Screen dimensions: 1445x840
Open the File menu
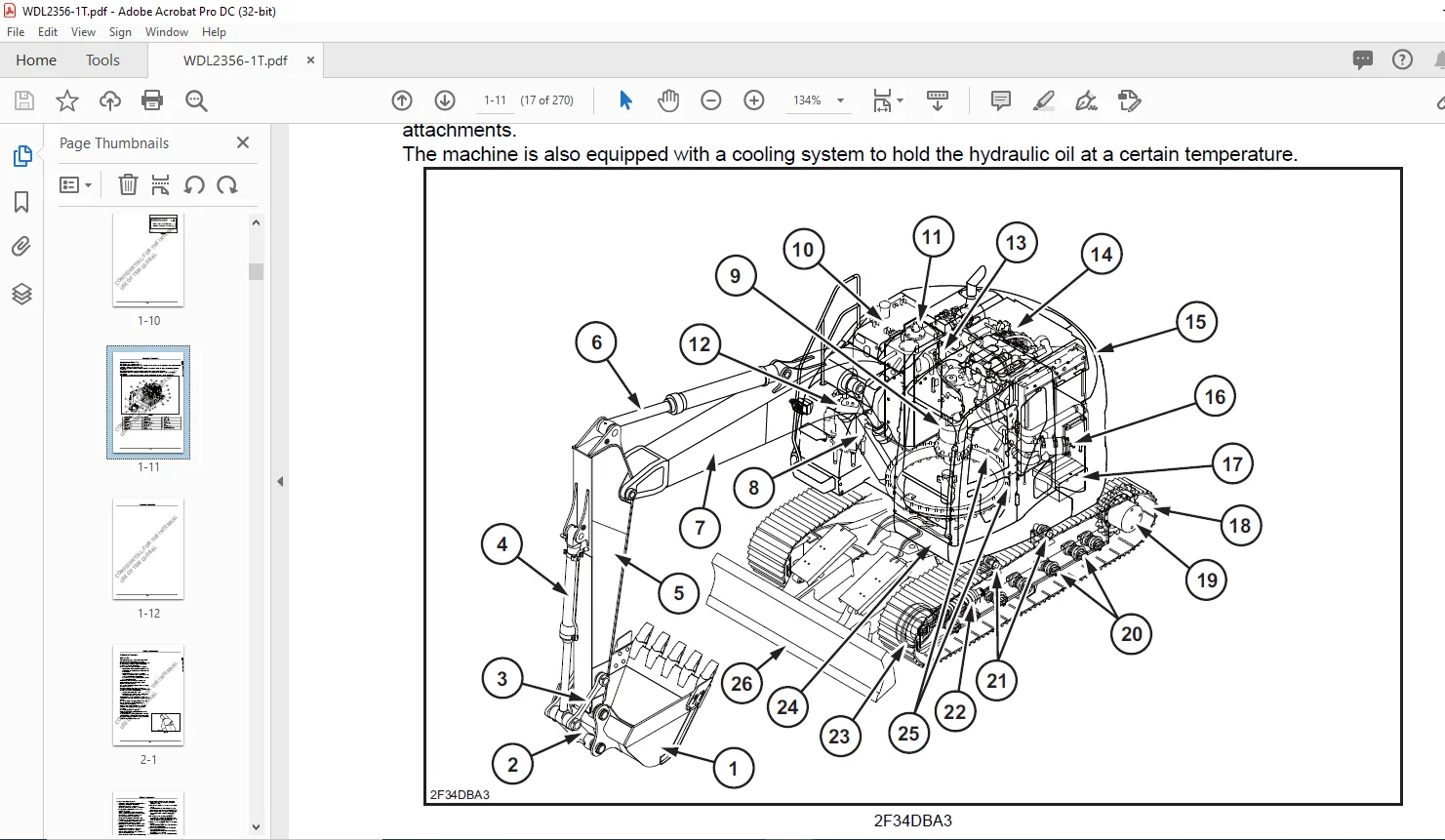[x=16, y=32]
